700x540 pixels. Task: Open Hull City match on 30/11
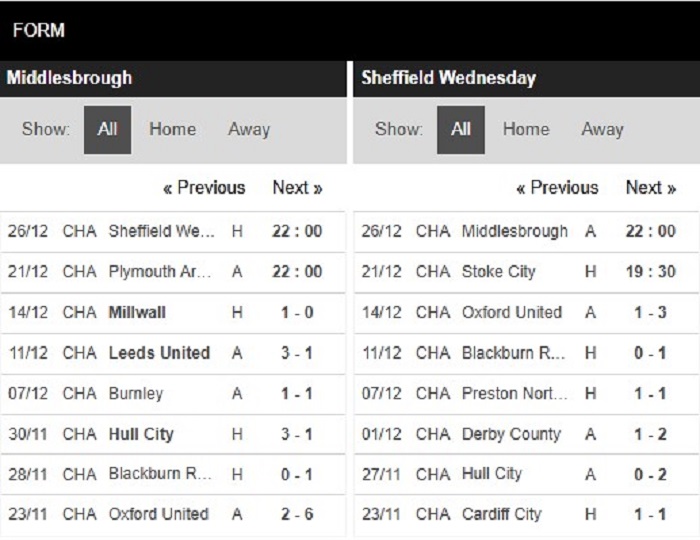pos(173,434)
